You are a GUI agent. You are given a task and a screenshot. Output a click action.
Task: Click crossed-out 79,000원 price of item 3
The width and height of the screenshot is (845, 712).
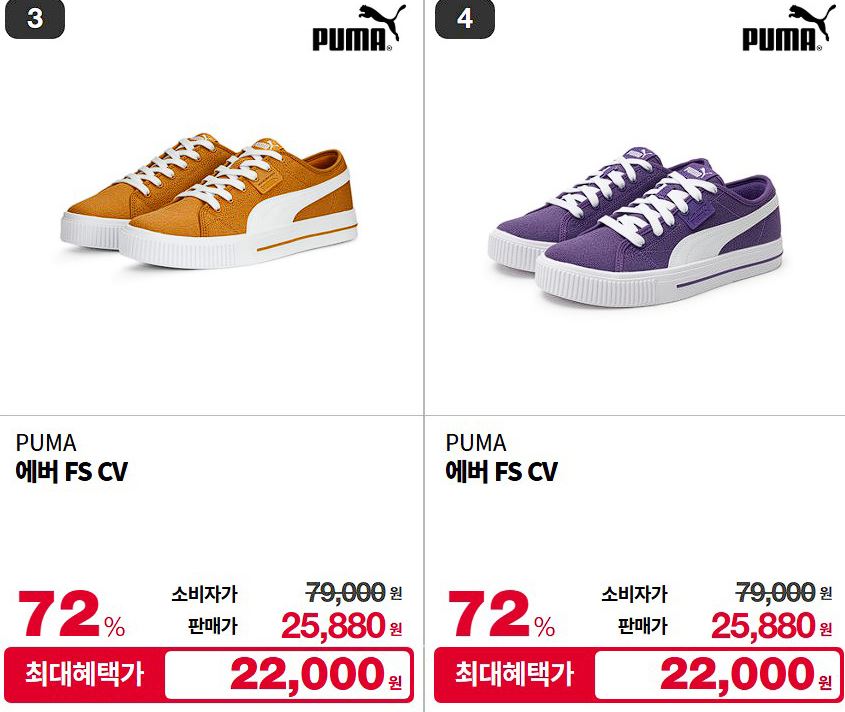354,592
